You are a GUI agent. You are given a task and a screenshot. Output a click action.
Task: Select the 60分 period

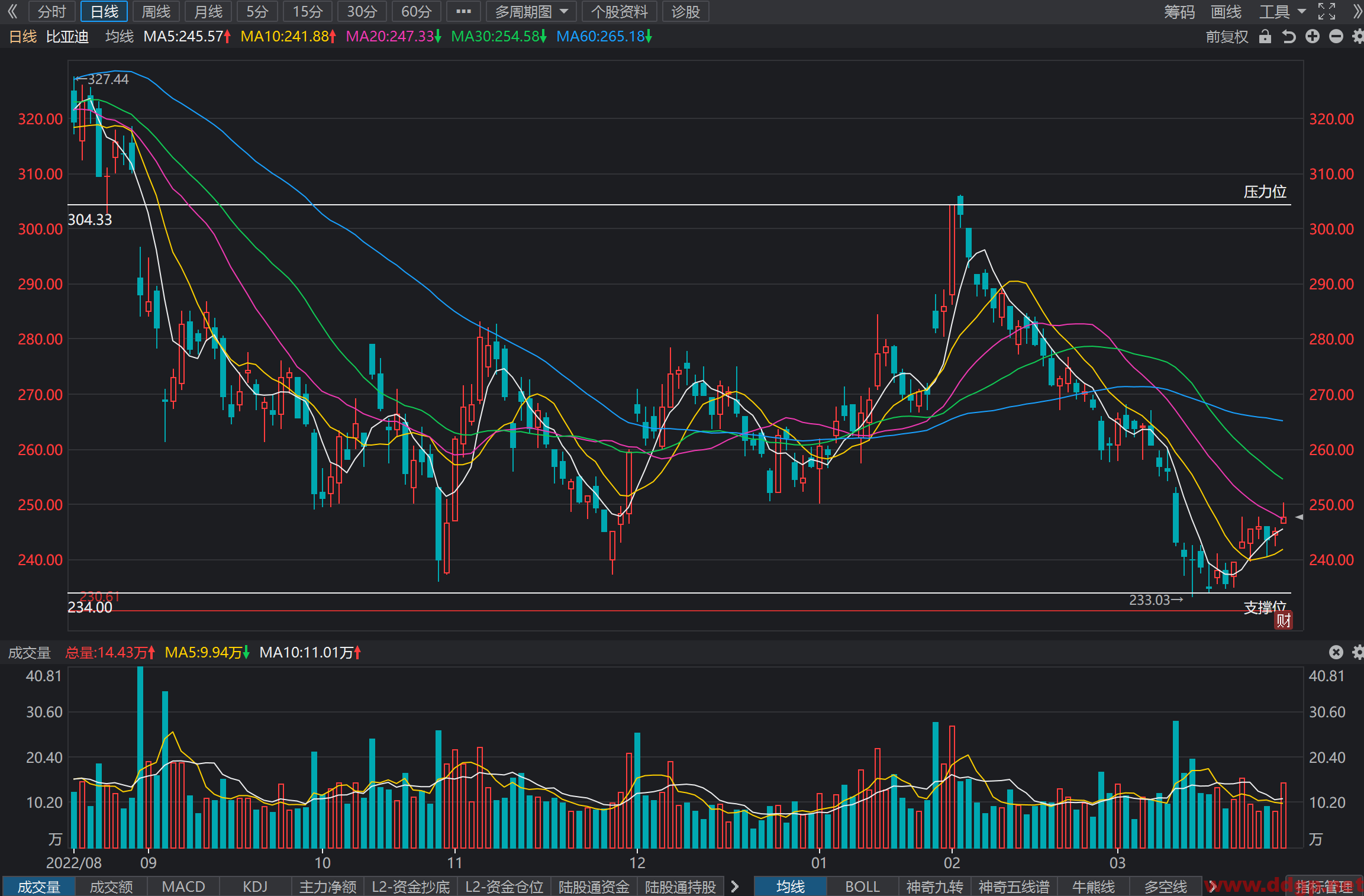(x=417, y=11)
